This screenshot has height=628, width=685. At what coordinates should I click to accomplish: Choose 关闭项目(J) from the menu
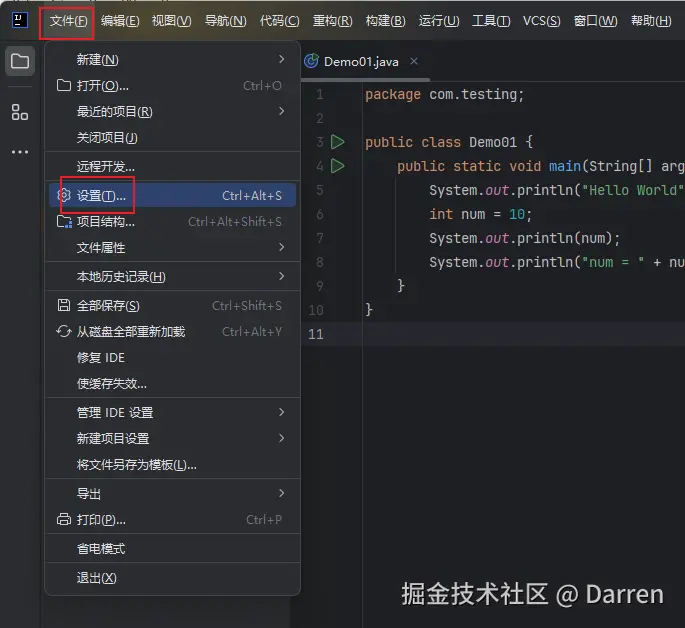(x=173, y=138)
